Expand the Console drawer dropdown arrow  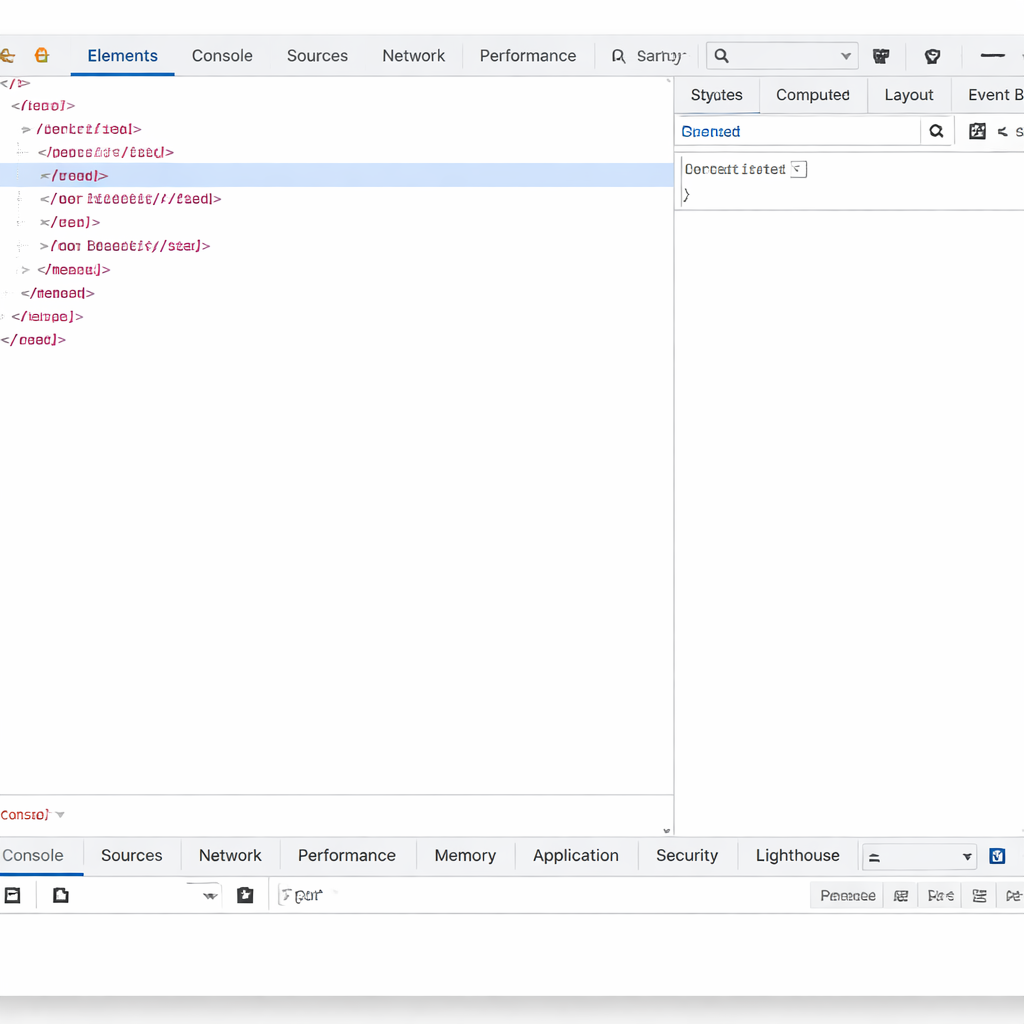click(60, 815)
